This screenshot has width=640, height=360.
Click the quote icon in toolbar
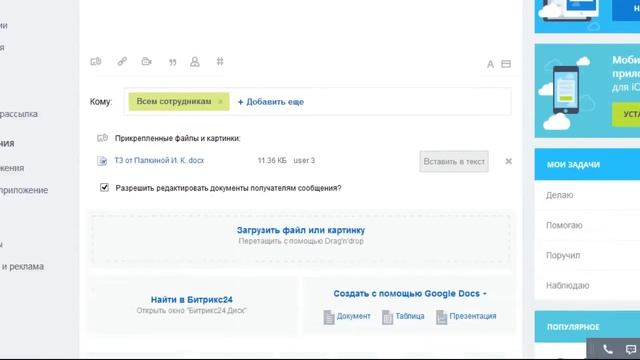click(x=173, y=62)
